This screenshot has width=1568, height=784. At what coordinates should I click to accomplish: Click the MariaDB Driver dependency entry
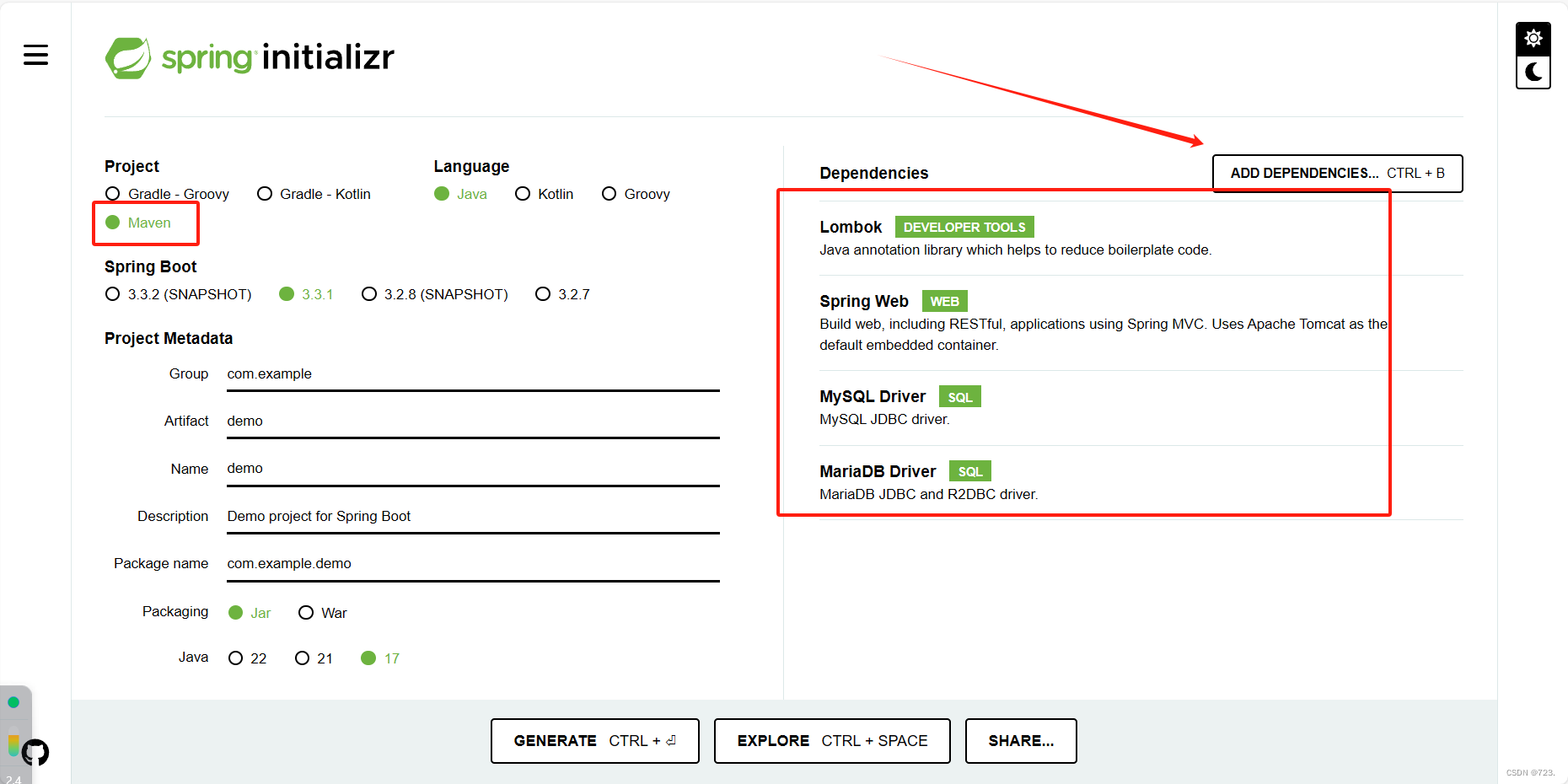tap(1141, 482)
